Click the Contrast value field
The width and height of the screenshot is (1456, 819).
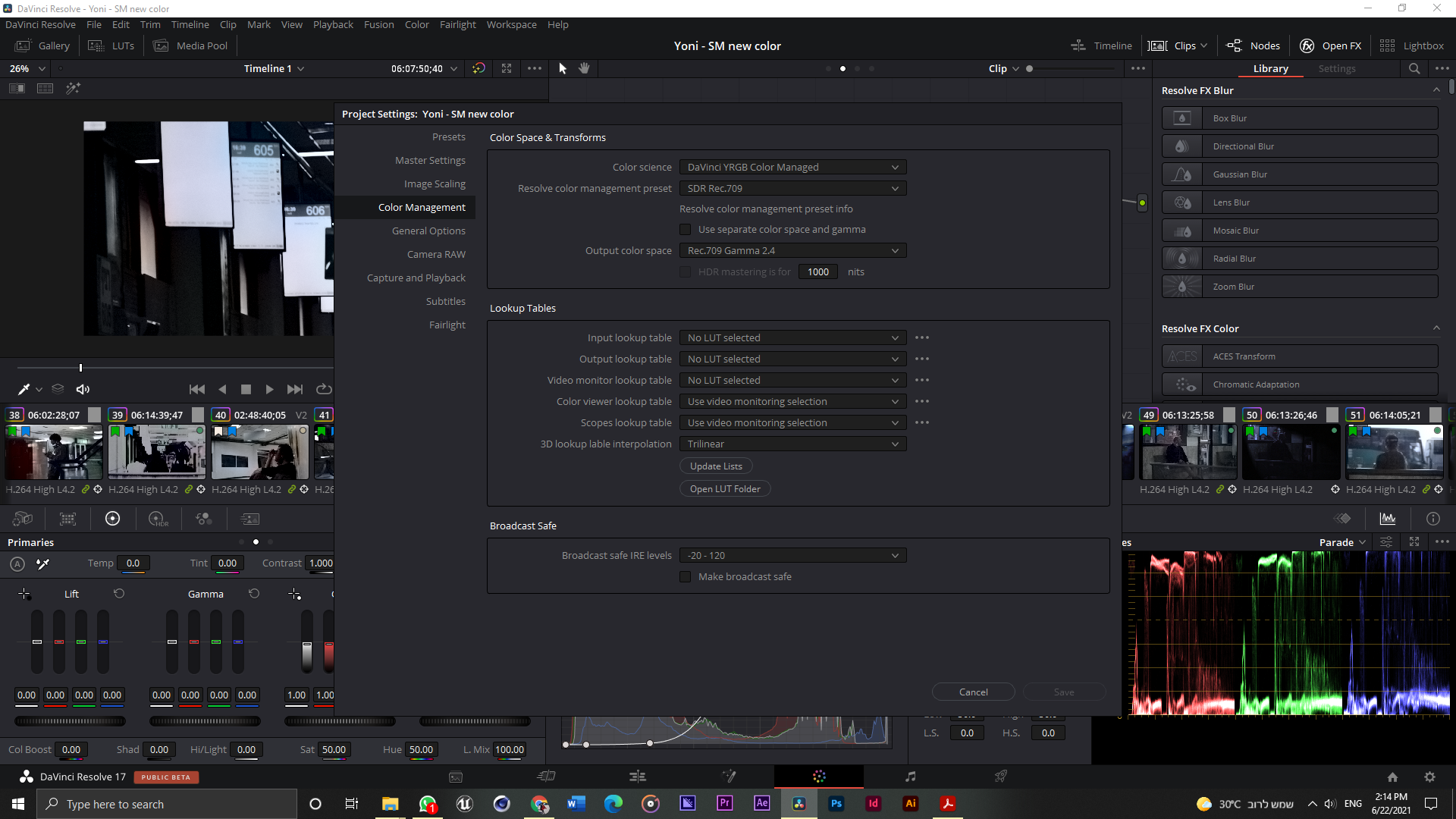coord(320,563)
